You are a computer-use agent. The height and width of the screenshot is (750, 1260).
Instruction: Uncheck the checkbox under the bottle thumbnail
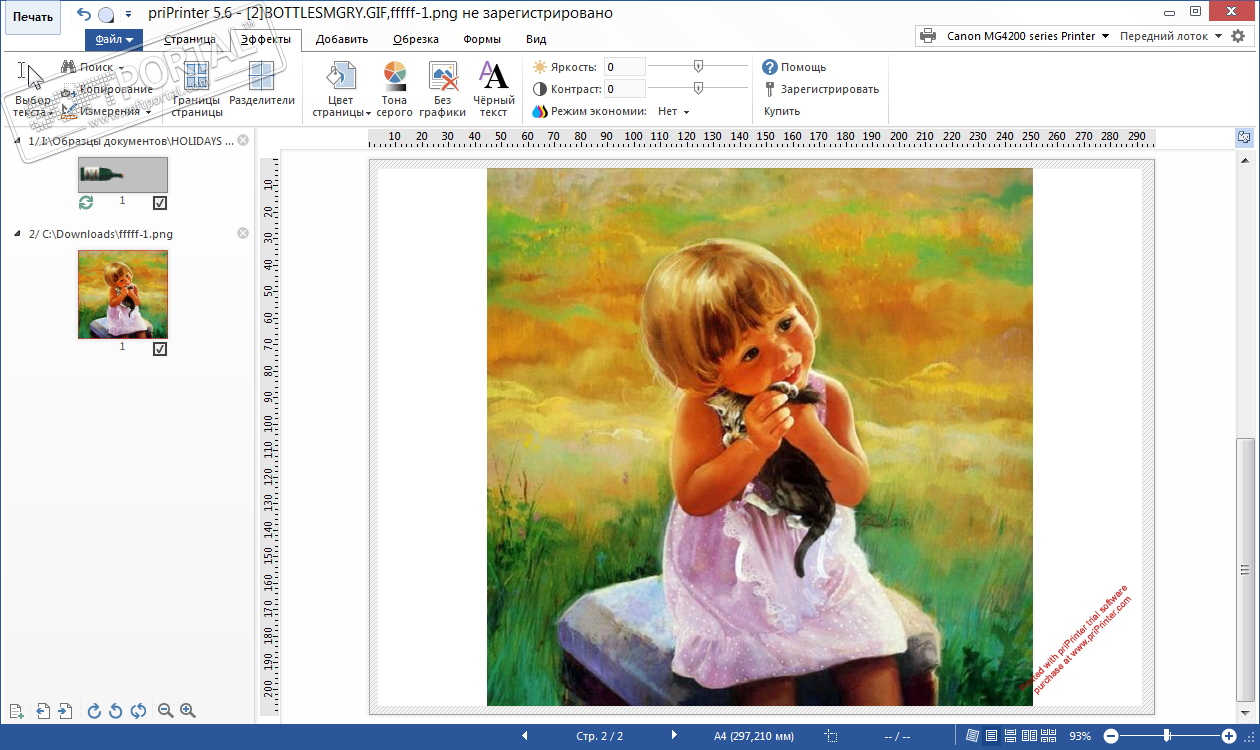(160, 203)
